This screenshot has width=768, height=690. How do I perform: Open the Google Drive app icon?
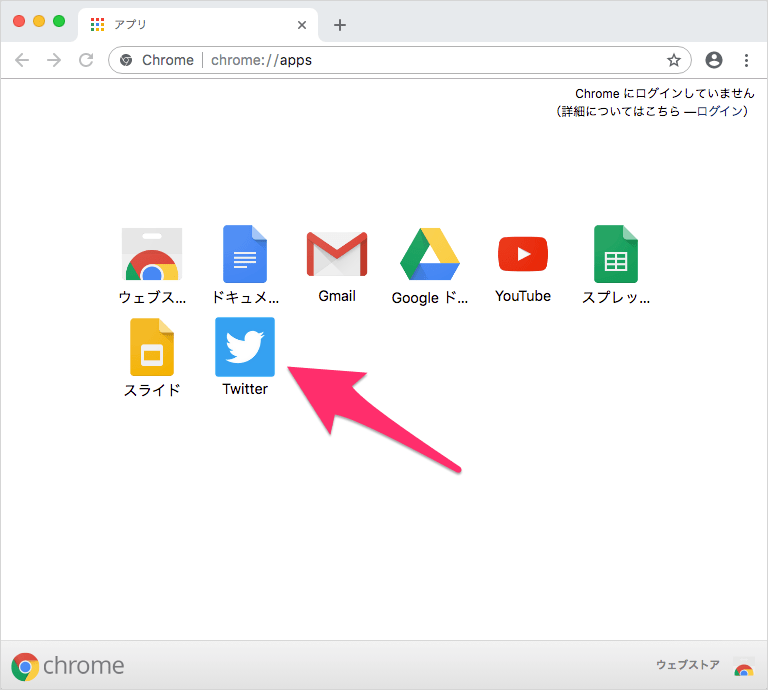[430, 254]
